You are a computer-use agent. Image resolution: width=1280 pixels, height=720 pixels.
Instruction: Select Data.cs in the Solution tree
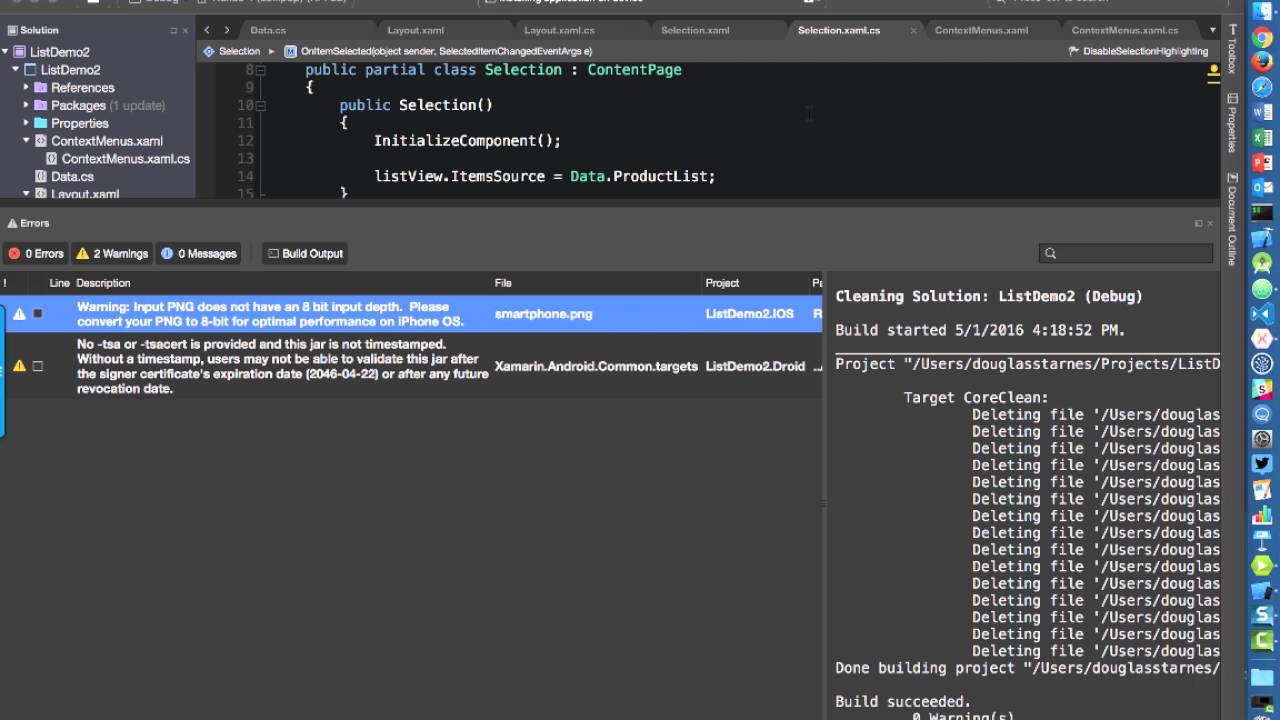(72, 177)
